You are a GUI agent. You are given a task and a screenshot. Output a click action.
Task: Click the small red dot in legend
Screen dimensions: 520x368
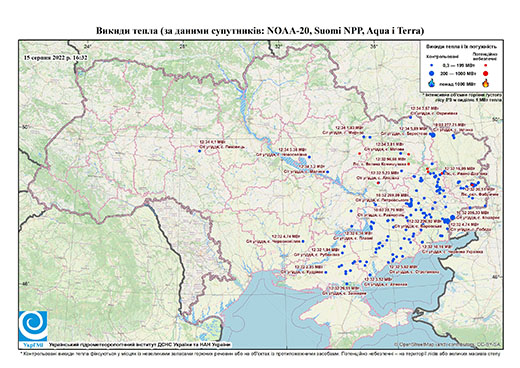[x=486, y=65]
